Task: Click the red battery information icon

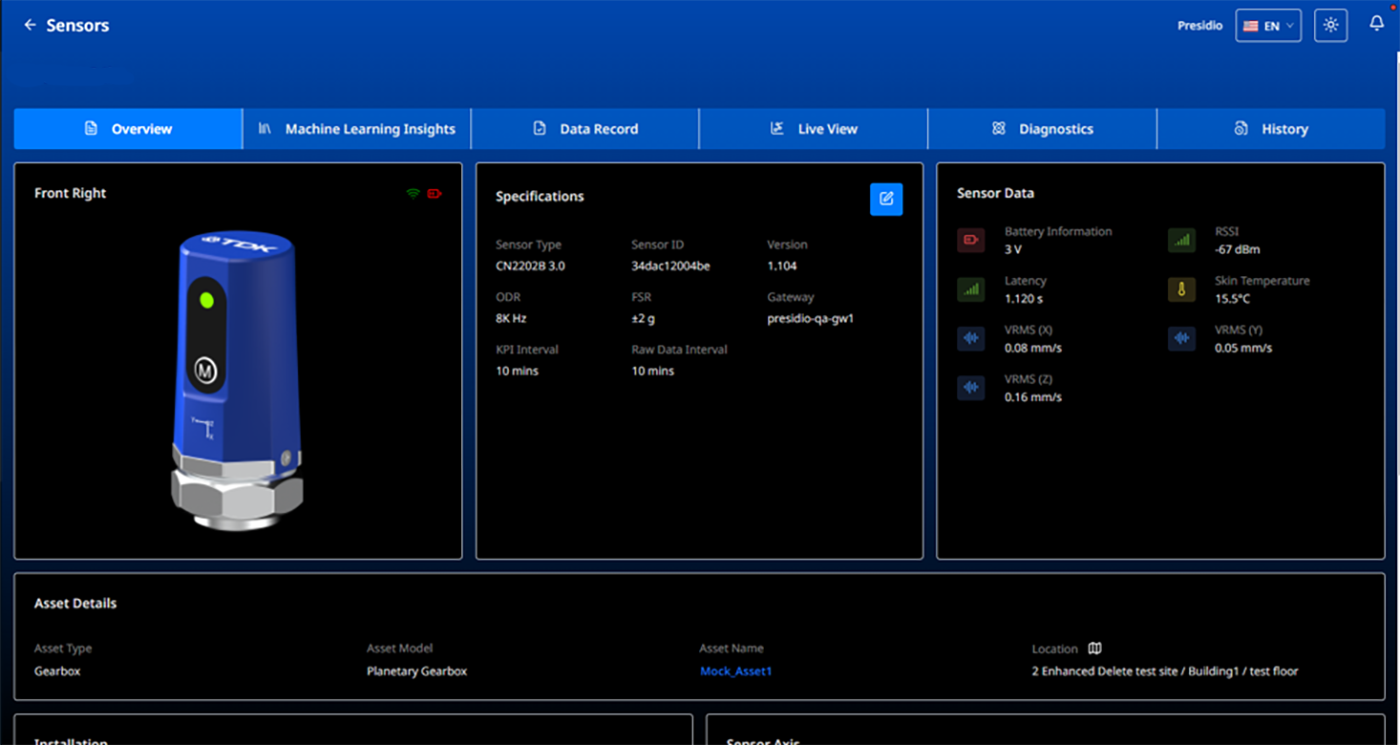Action: coord(970,240)
